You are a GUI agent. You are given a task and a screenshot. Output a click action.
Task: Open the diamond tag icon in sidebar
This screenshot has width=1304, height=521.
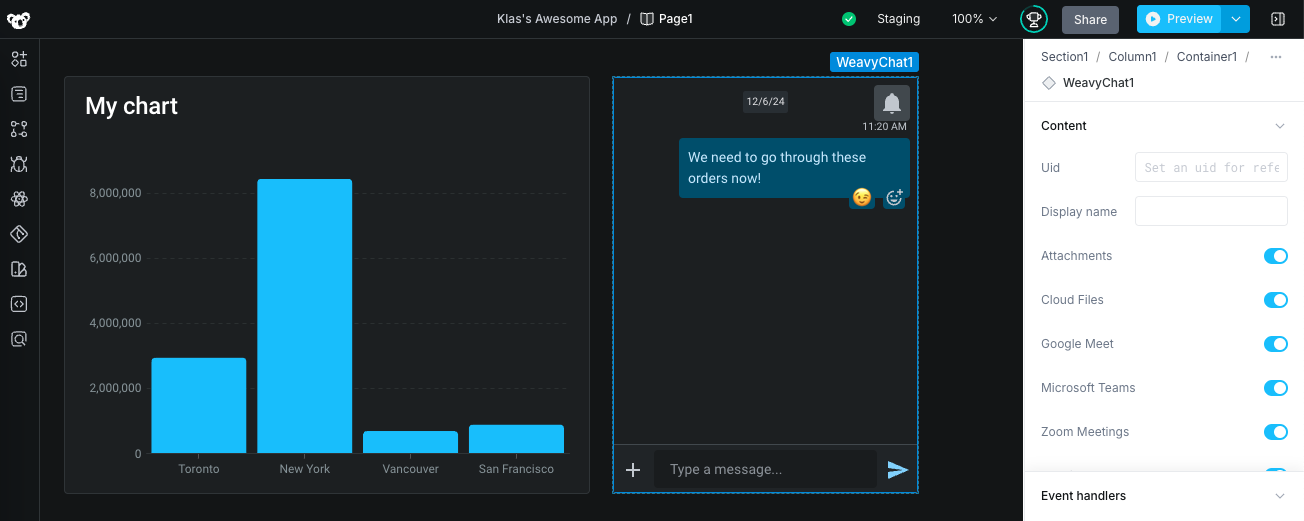point(19,234)
